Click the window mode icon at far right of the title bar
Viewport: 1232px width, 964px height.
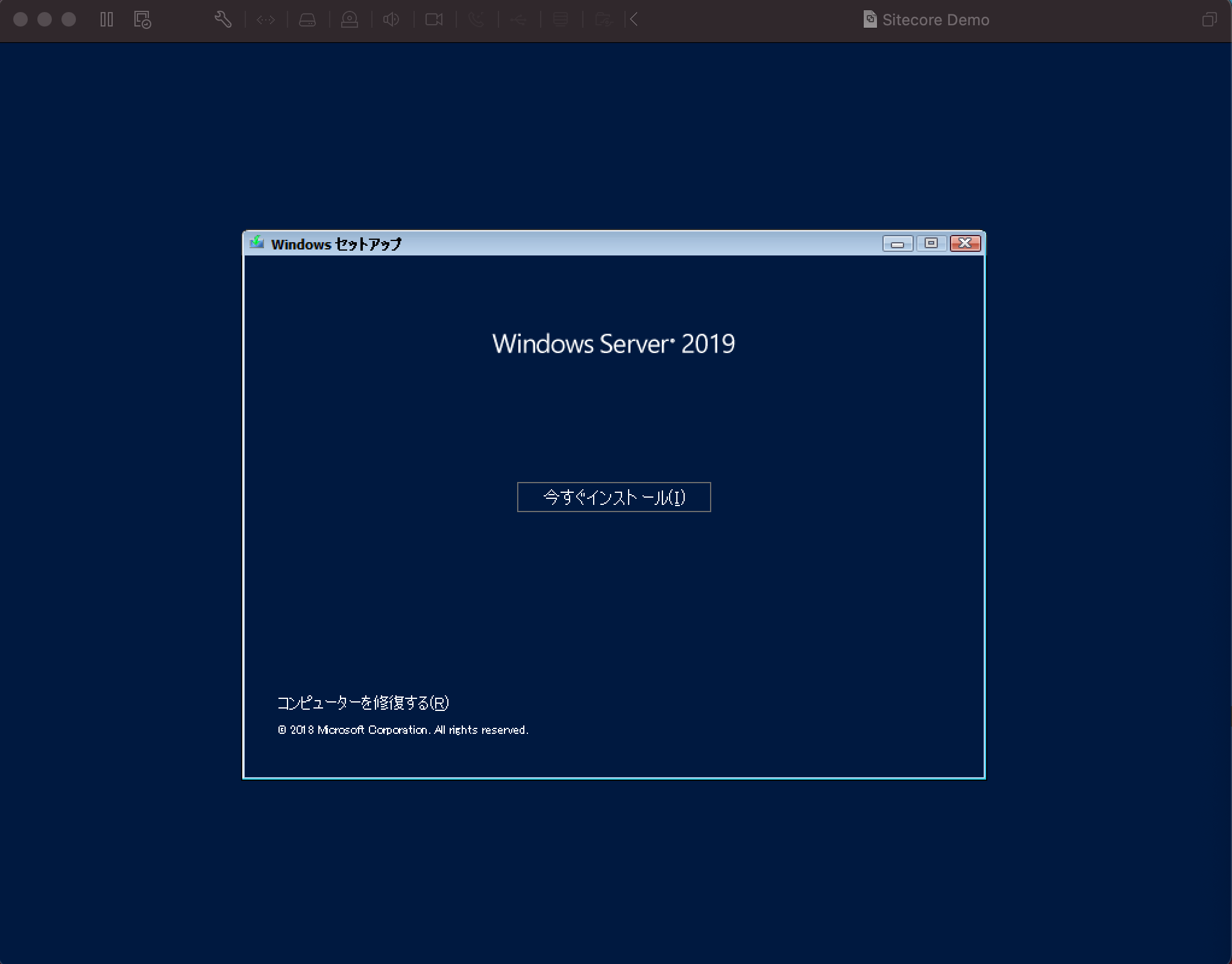click(1209, 20)
